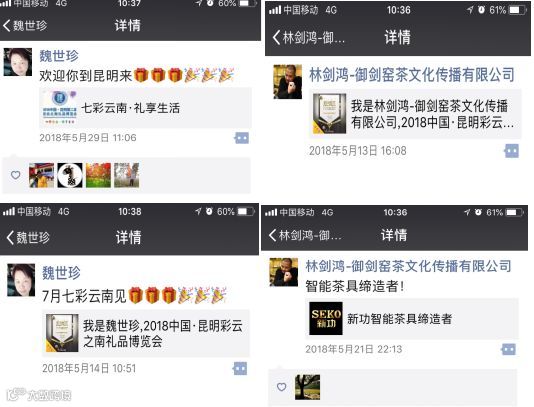
Task: Tap 林剑鸿 avatar on May 13 post
Action: pyautogui.click(x=288, y=82)
